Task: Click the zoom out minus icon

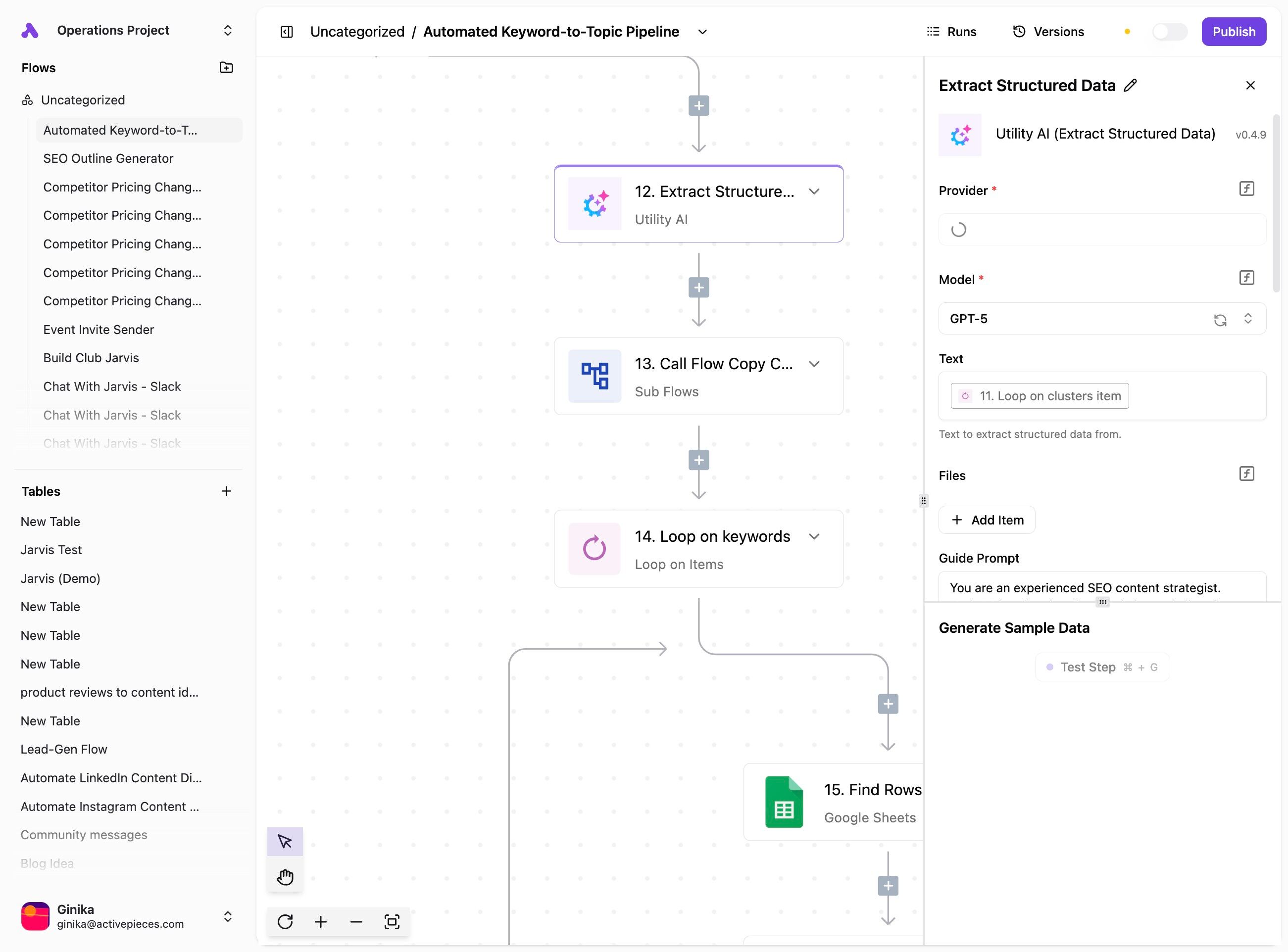Action: (x=356, y=921)
